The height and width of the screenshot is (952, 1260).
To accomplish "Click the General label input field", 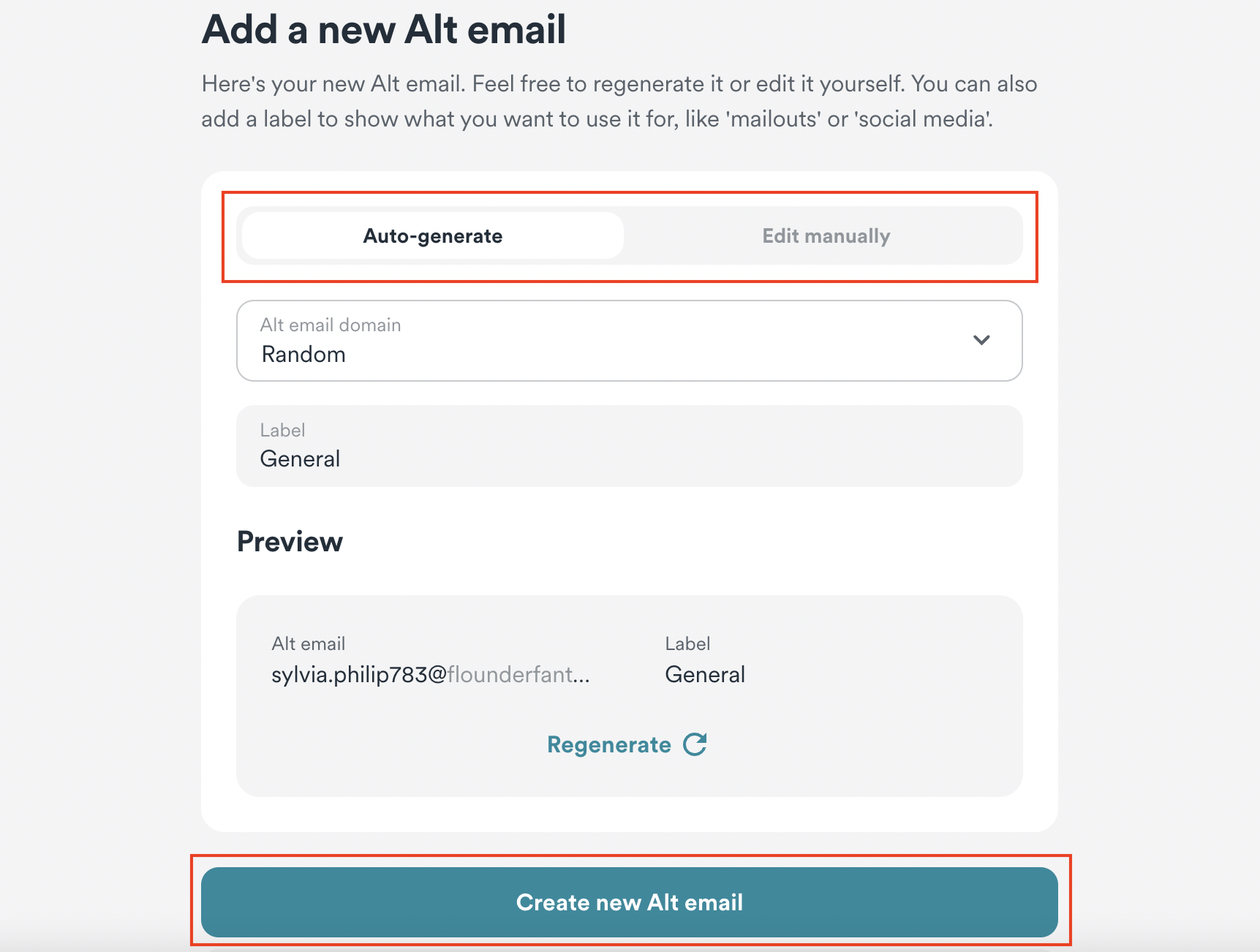I will coord(629,459).
